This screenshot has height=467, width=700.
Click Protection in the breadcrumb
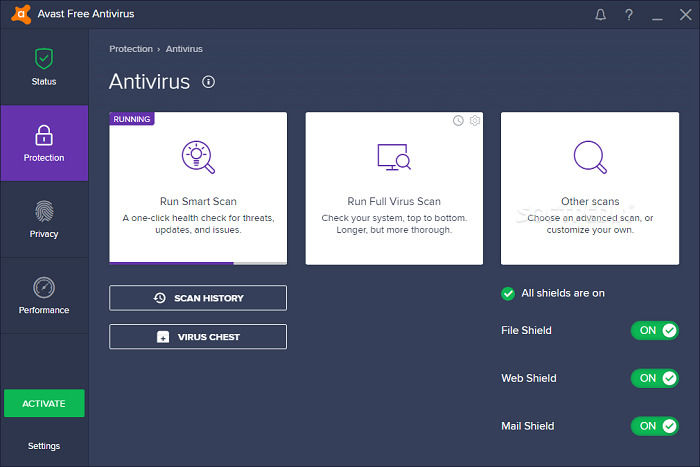[131, 49]
